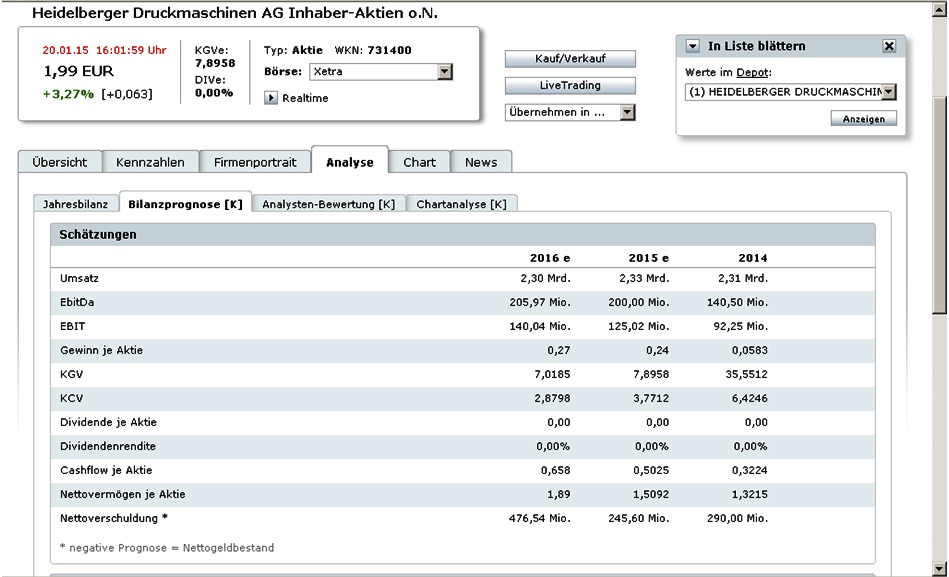Switch to the Übersicht tab
The image size is (949, 577).
(x=59, y=162)
